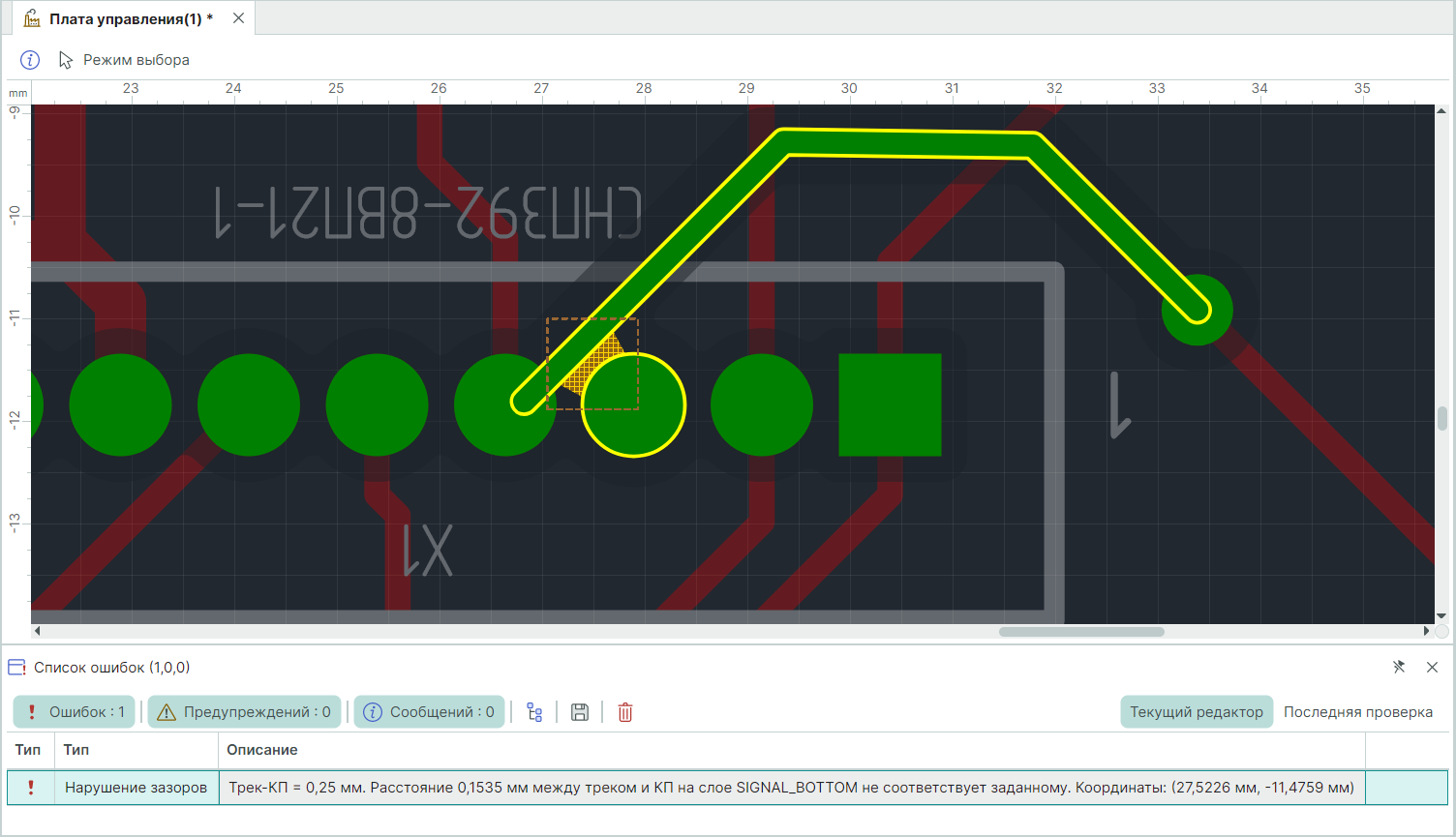Screen dimensions: 1456x837
Task: Toggle the Предупреждений : 0 filter
Action: tap(244, 712)
